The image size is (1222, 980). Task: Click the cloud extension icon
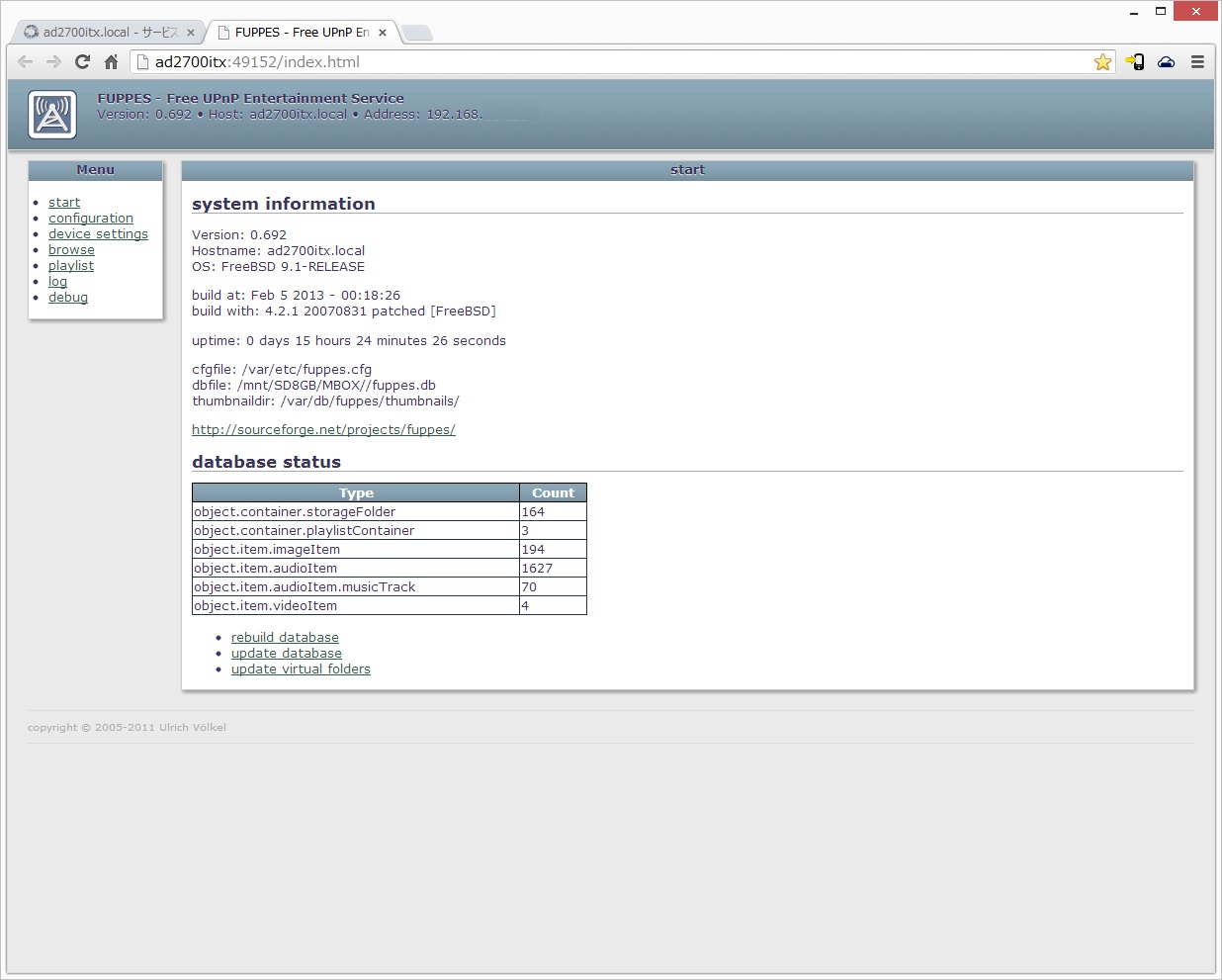click(x=1167, y=61)
